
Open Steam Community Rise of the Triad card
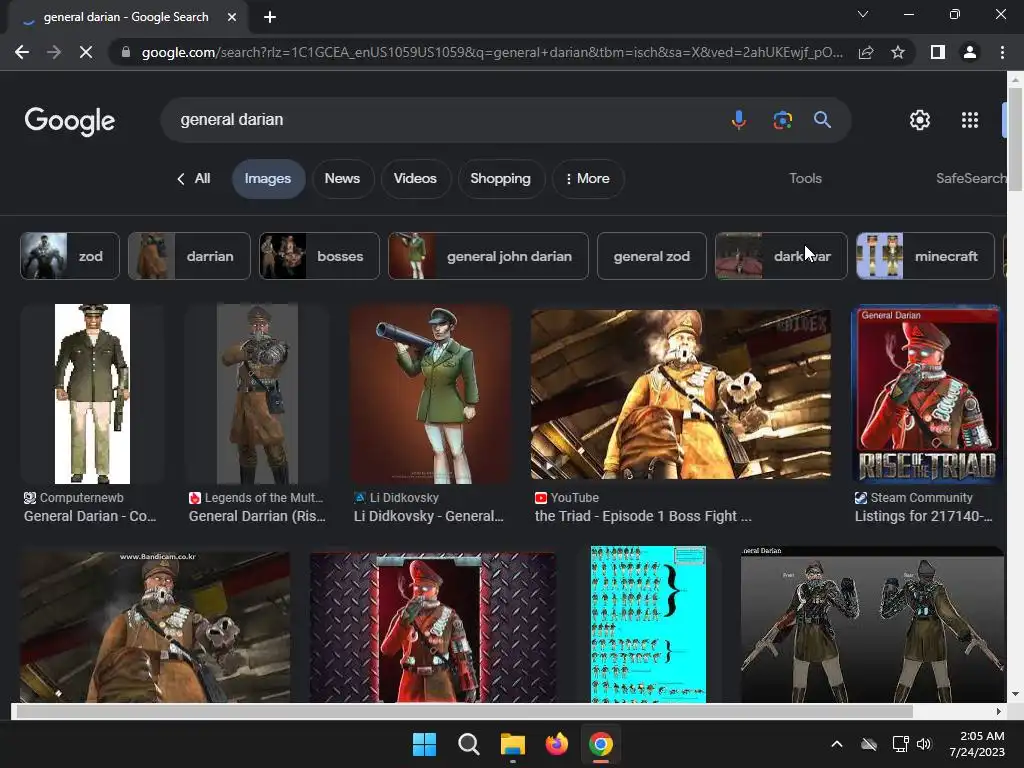[x=928, y=394]
